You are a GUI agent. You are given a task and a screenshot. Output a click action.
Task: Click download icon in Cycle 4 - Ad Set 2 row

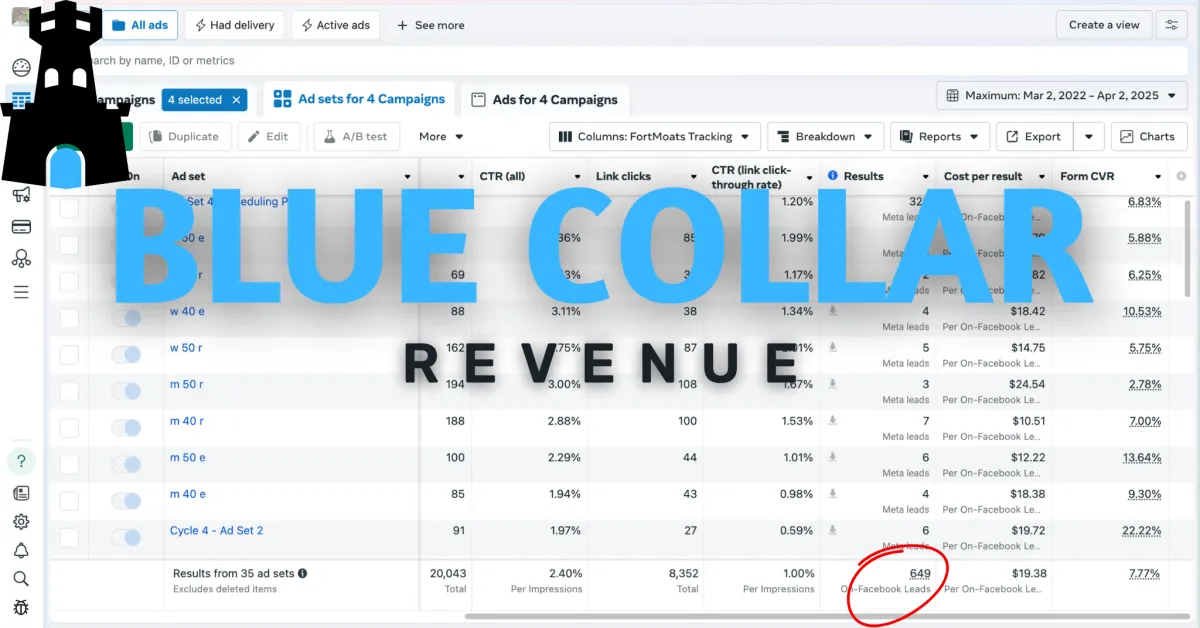(832, 531)
